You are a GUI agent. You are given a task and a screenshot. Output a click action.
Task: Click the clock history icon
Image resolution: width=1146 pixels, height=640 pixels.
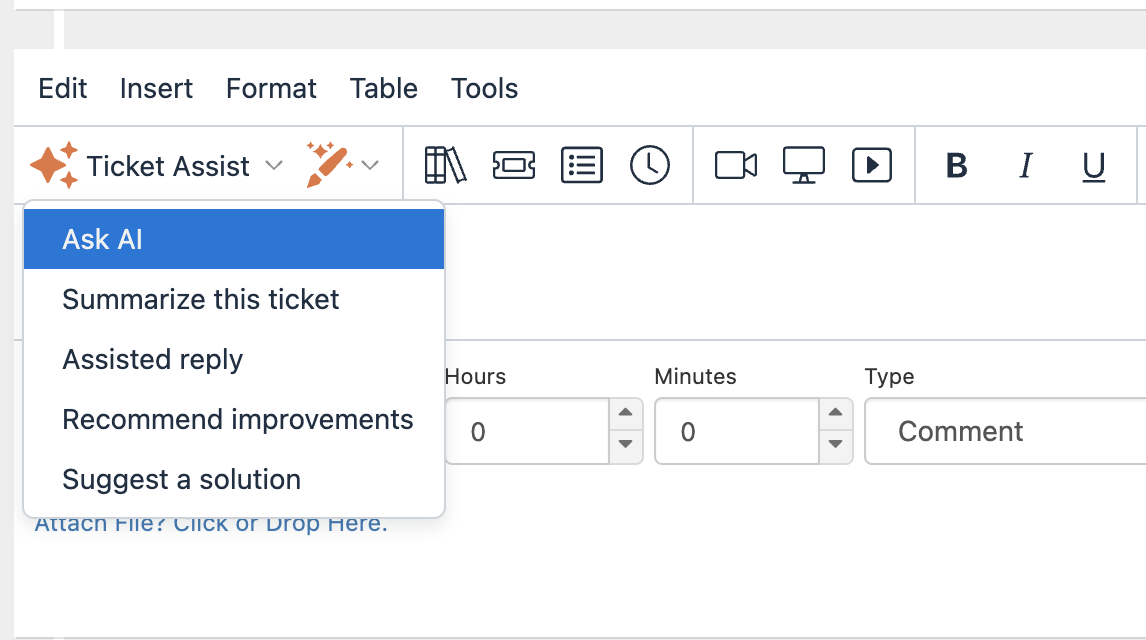650,165
